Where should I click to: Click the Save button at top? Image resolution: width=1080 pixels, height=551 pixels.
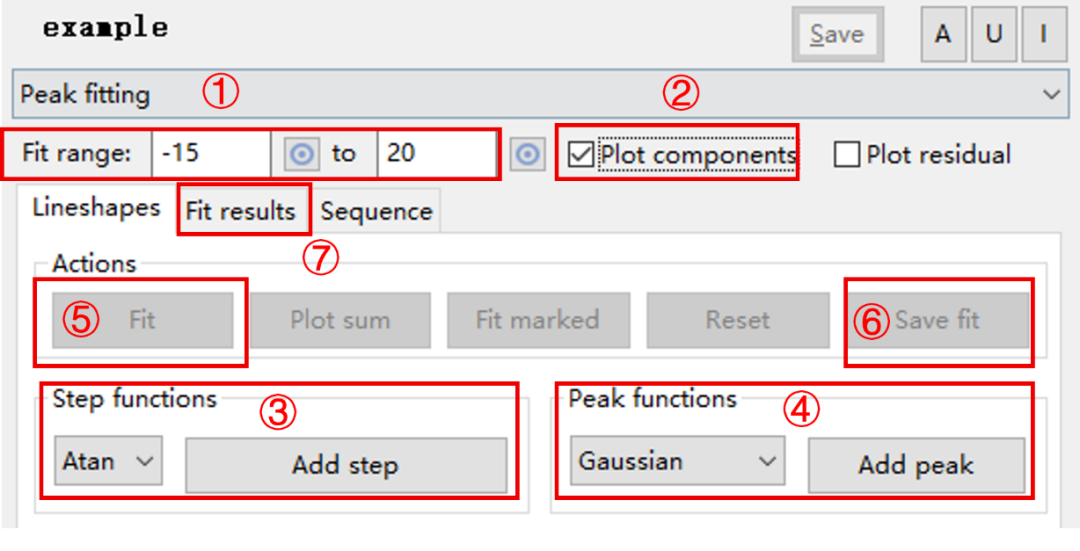[836, 34]
